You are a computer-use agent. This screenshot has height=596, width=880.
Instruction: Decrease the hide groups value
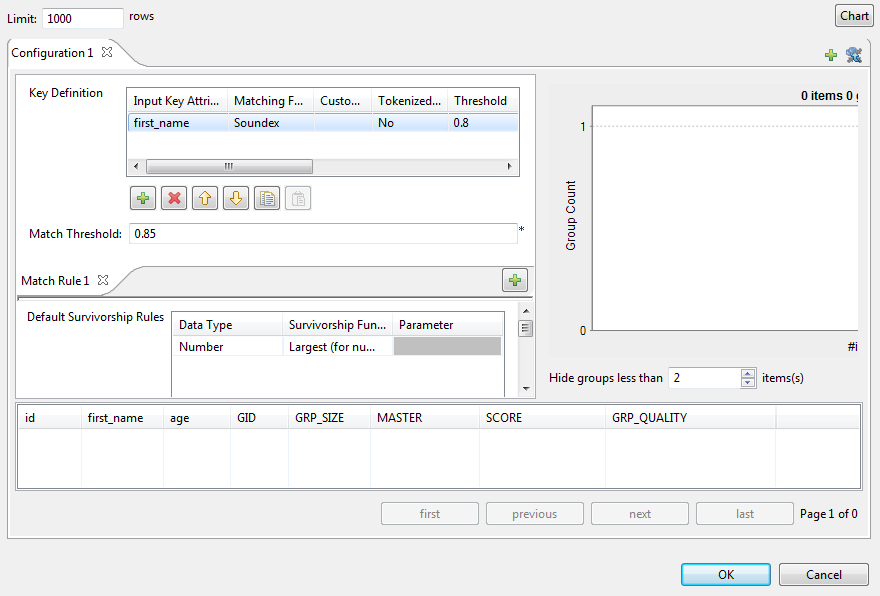[x=748, y=383]
